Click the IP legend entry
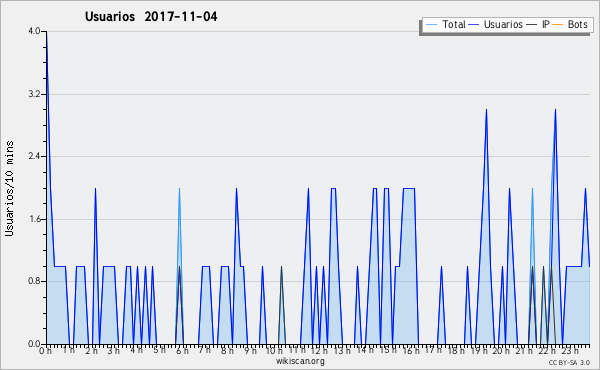The image size is (600, 370). click(x=538, y=24)
